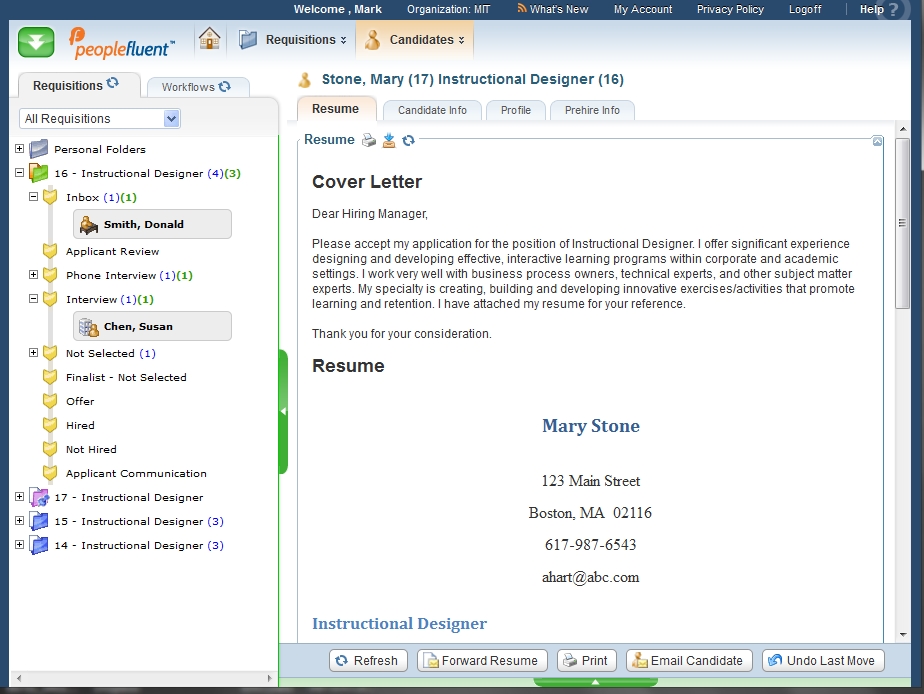Click refresh icon on Workflows tab

point(225,87)
